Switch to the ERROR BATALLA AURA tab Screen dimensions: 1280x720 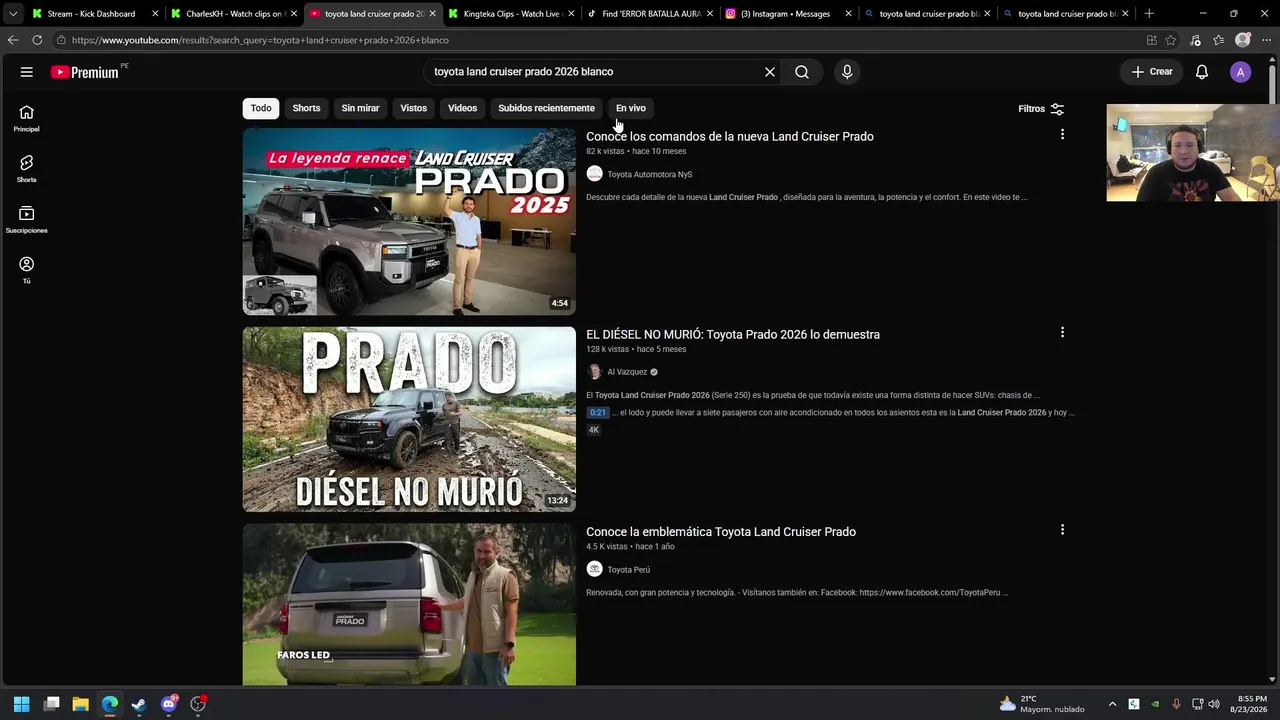point(650,14)
